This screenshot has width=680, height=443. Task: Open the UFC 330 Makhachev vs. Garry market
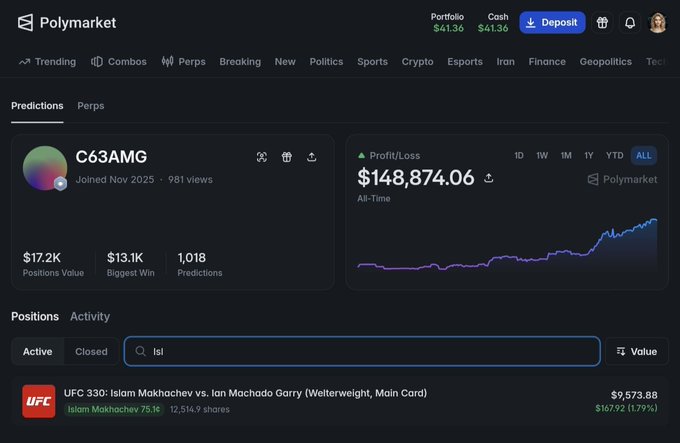(245, 393)
